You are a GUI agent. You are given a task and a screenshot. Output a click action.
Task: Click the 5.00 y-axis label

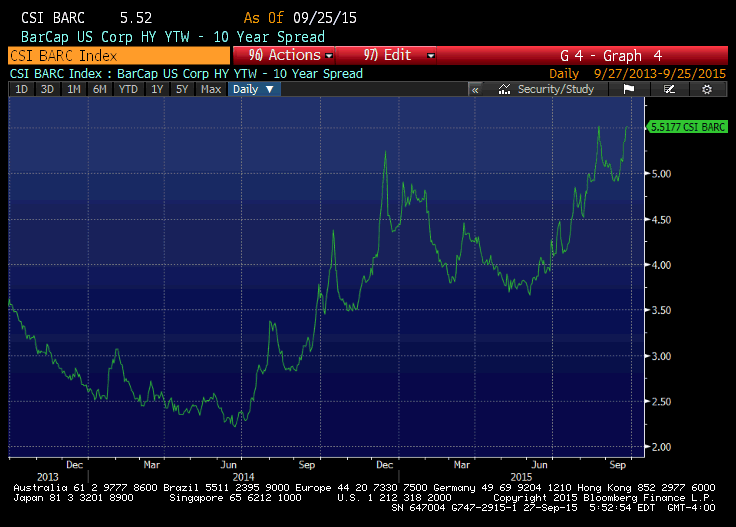[x=661, y=174]
